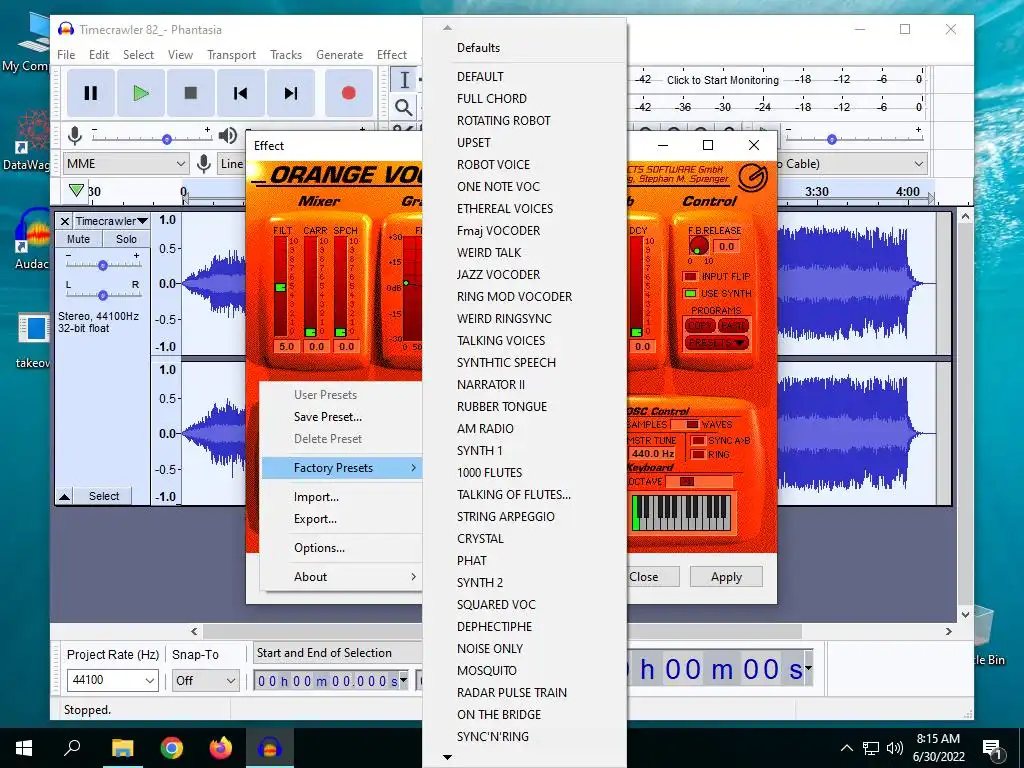Launch Chrome from the taskbar

pyautogui.click(x=172, y=748)
